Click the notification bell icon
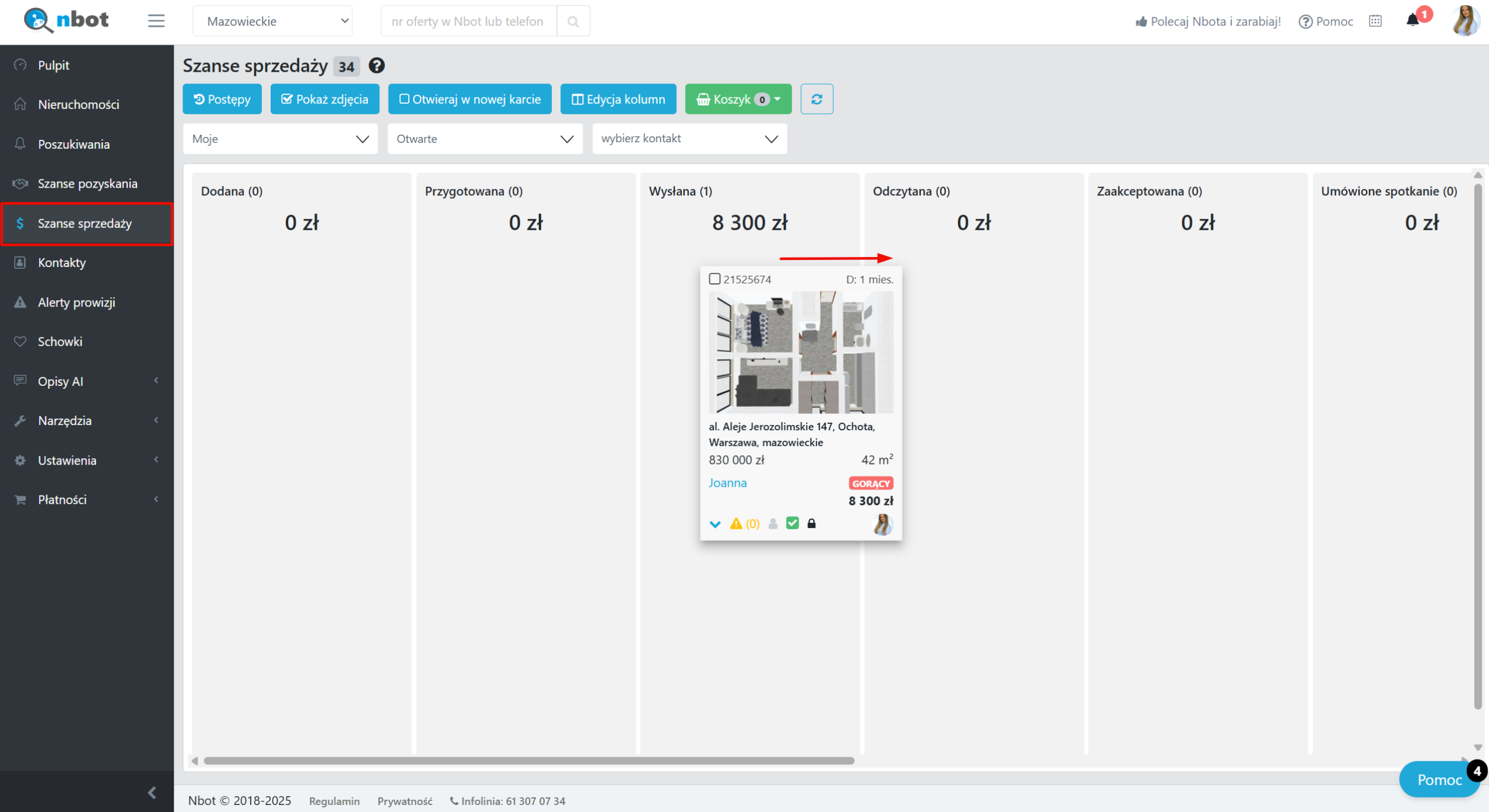 tap(1412, 21)
